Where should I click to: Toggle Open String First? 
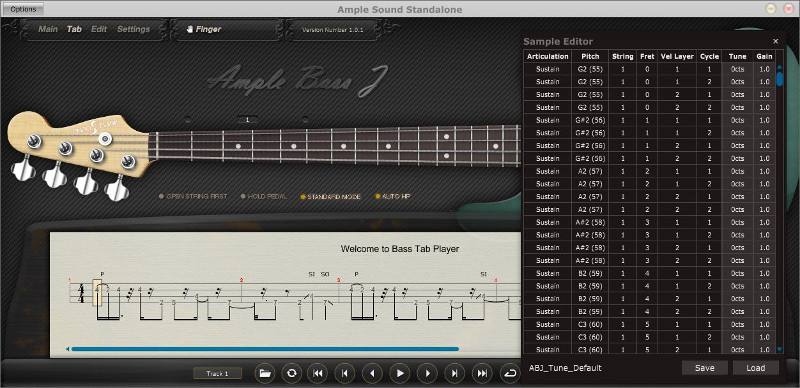(193, 196)
